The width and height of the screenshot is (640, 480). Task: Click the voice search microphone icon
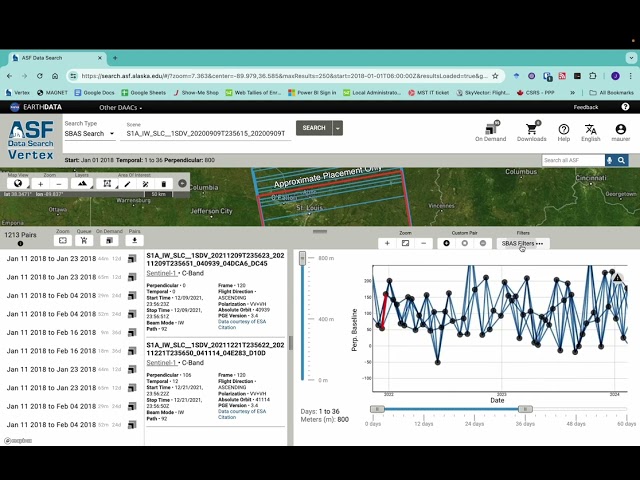[x=609, y=160]
